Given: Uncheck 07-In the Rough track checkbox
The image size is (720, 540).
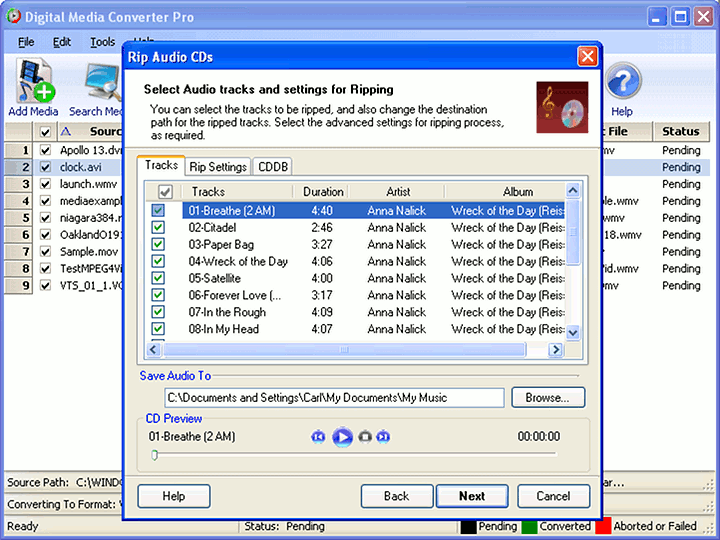Looking at the screenshot, I should pos(158,312).
